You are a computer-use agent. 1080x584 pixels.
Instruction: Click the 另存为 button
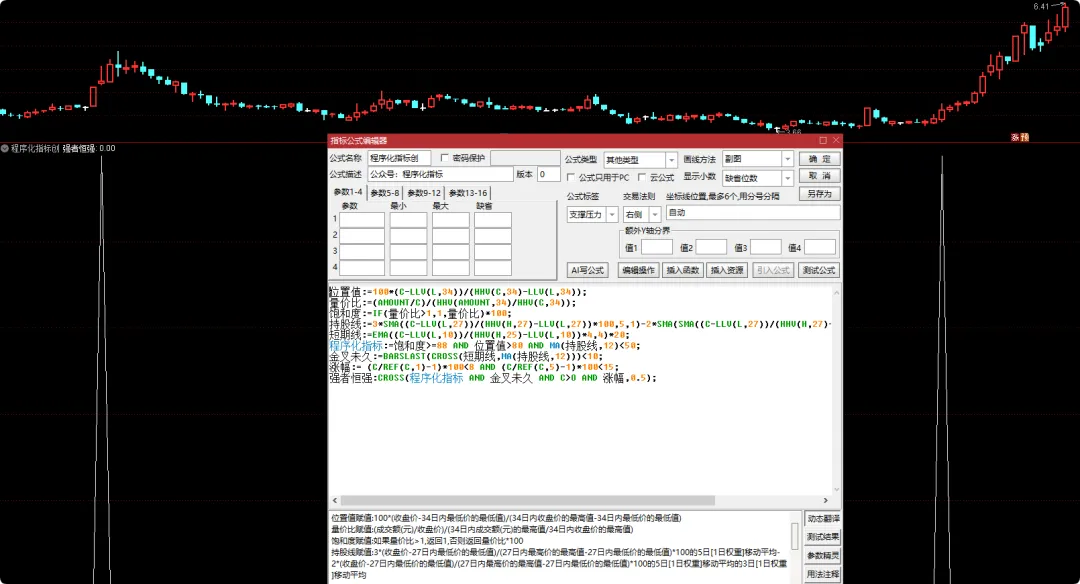click(x=820, y=194)
